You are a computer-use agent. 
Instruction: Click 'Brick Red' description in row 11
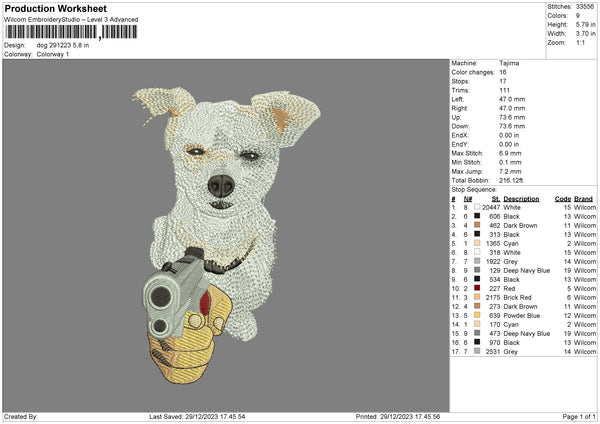(517, 297)
